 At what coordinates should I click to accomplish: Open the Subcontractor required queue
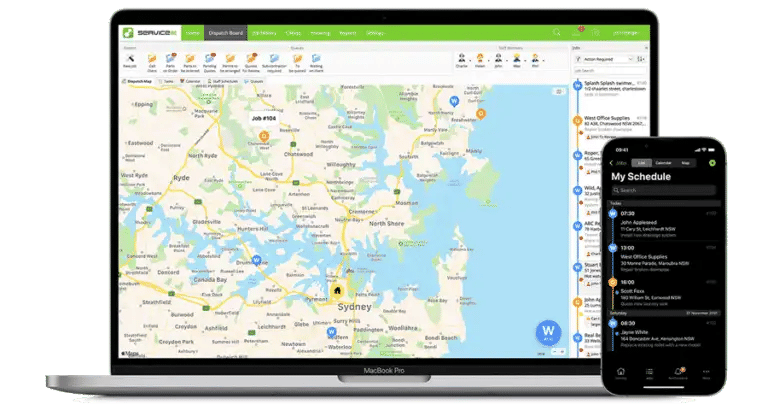[274, 63]
